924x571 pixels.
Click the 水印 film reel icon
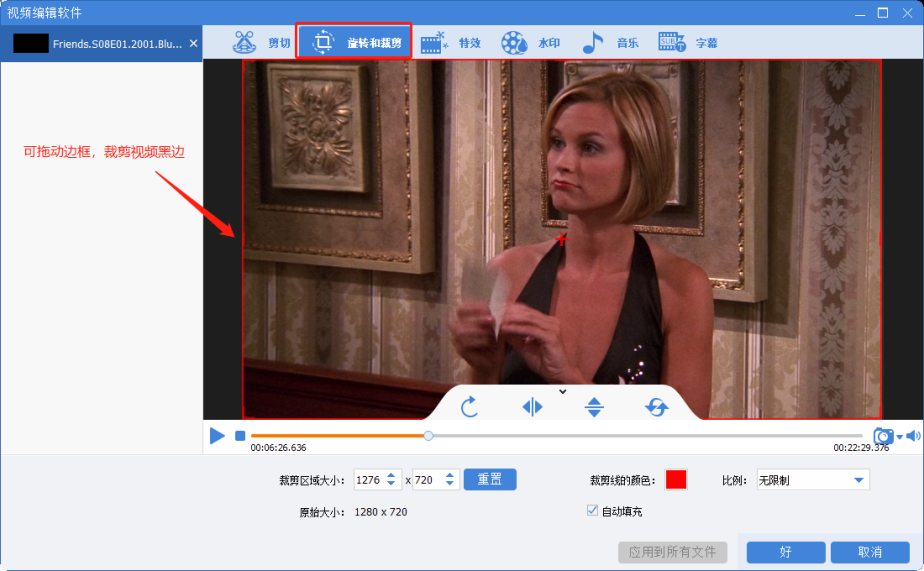point(514,43)
